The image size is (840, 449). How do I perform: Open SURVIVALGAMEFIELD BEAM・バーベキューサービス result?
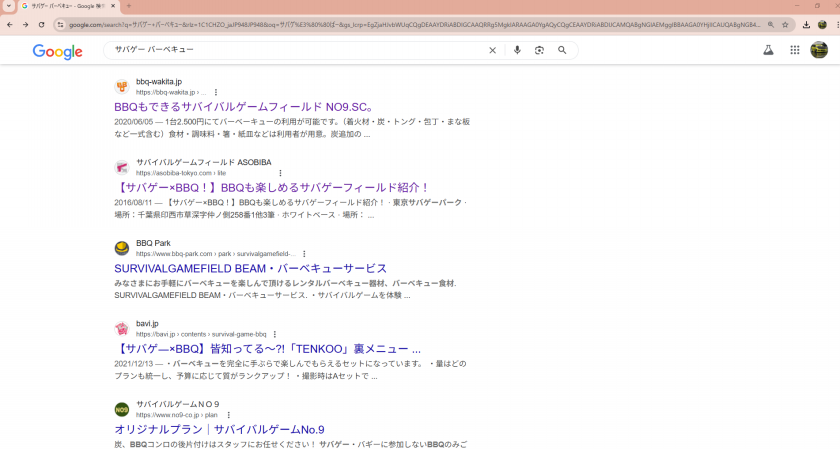[x=250, y=268]
